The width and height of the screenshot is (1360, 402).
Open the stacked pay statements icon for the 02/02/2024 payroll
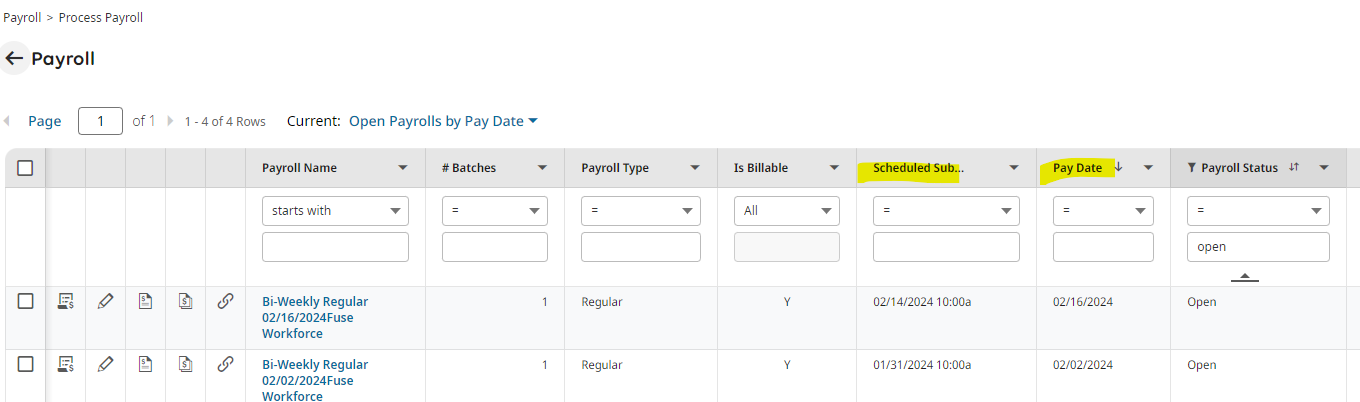185,364
